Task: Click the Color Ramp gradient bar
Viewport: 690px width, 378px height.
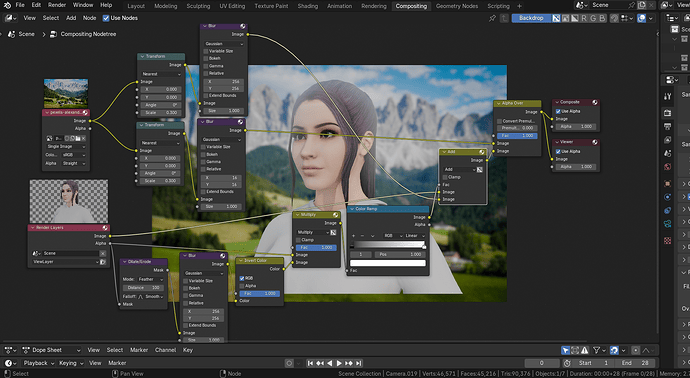Action: click(x=389, y=245)
